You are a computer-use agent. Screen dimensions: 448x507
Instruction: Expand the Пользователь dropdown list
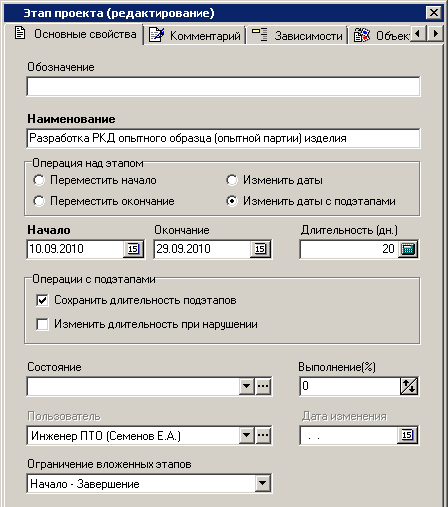(247, 435)
